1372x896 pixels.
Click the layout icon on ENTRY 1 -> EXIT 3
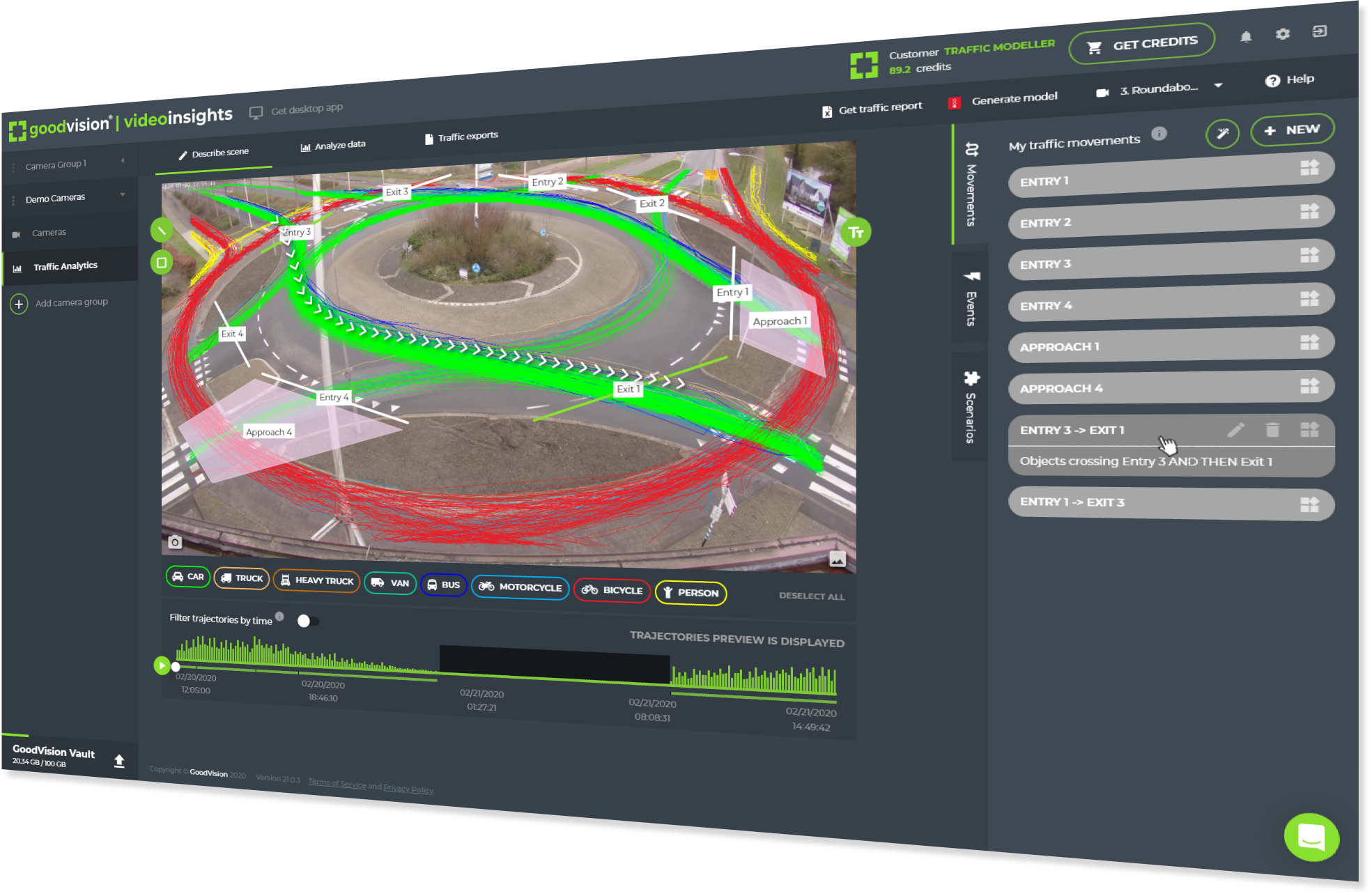click(x=1310, y=505)
